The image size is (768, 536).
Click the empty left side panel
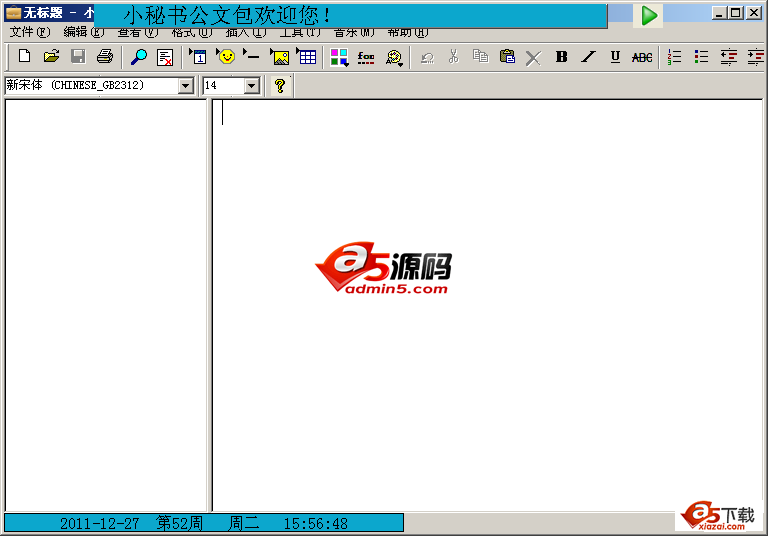pos(106,305)
